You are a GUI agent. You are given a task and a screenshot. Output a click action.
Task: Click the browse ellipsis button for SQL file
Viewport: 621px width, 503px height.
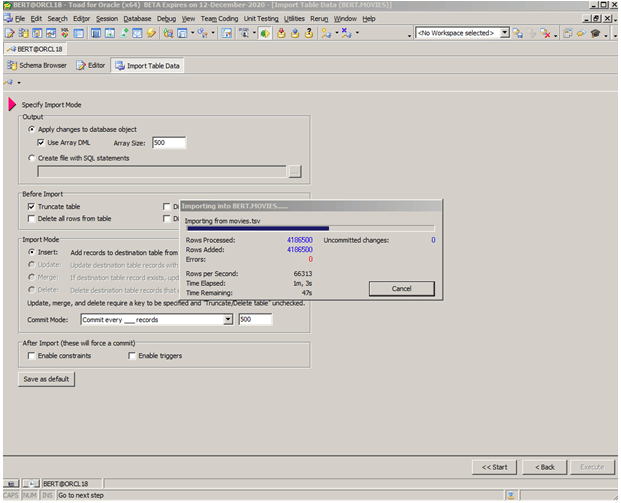pyautogui.click(x=295, y=171)
